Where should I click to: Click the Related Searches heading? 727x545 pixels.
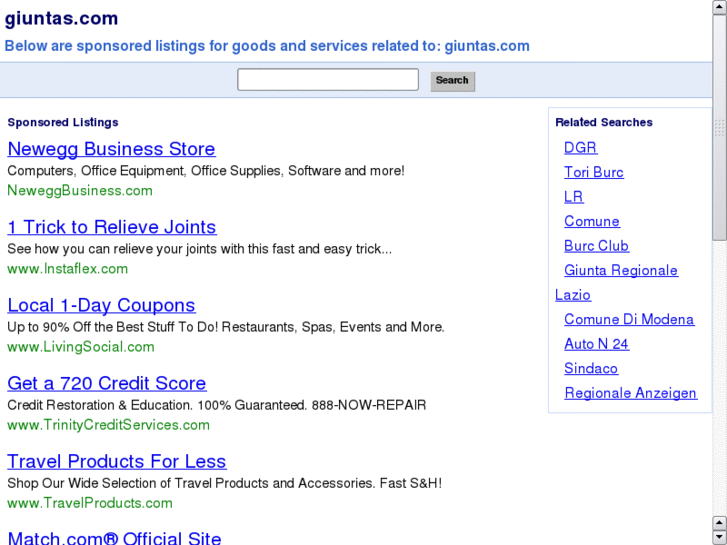tap(604, 122)
